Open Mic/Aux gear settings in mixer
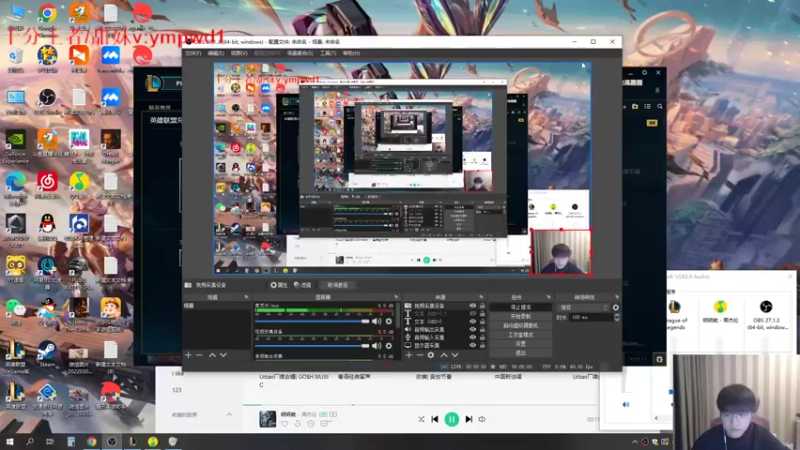The width and height of the screenshot is (800, 450). (389, 321)
